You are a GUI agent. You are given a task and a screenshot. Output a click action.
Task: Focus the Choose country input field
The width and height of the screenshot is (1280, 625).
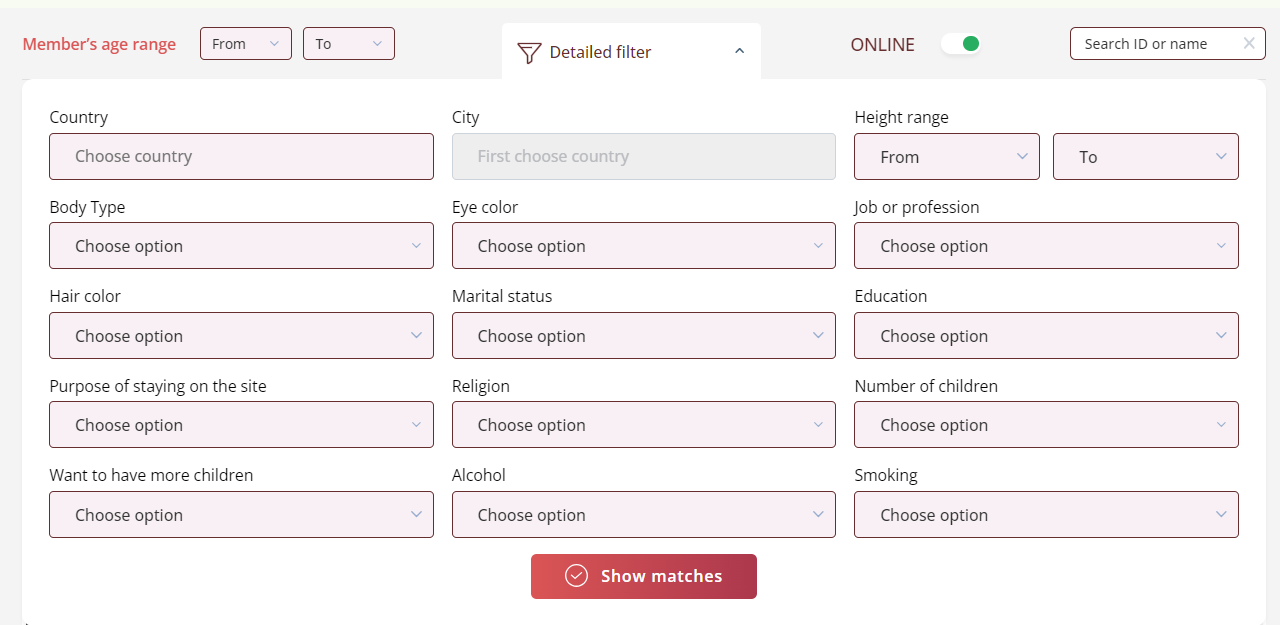pyautogui.click(x=241, y=157)
